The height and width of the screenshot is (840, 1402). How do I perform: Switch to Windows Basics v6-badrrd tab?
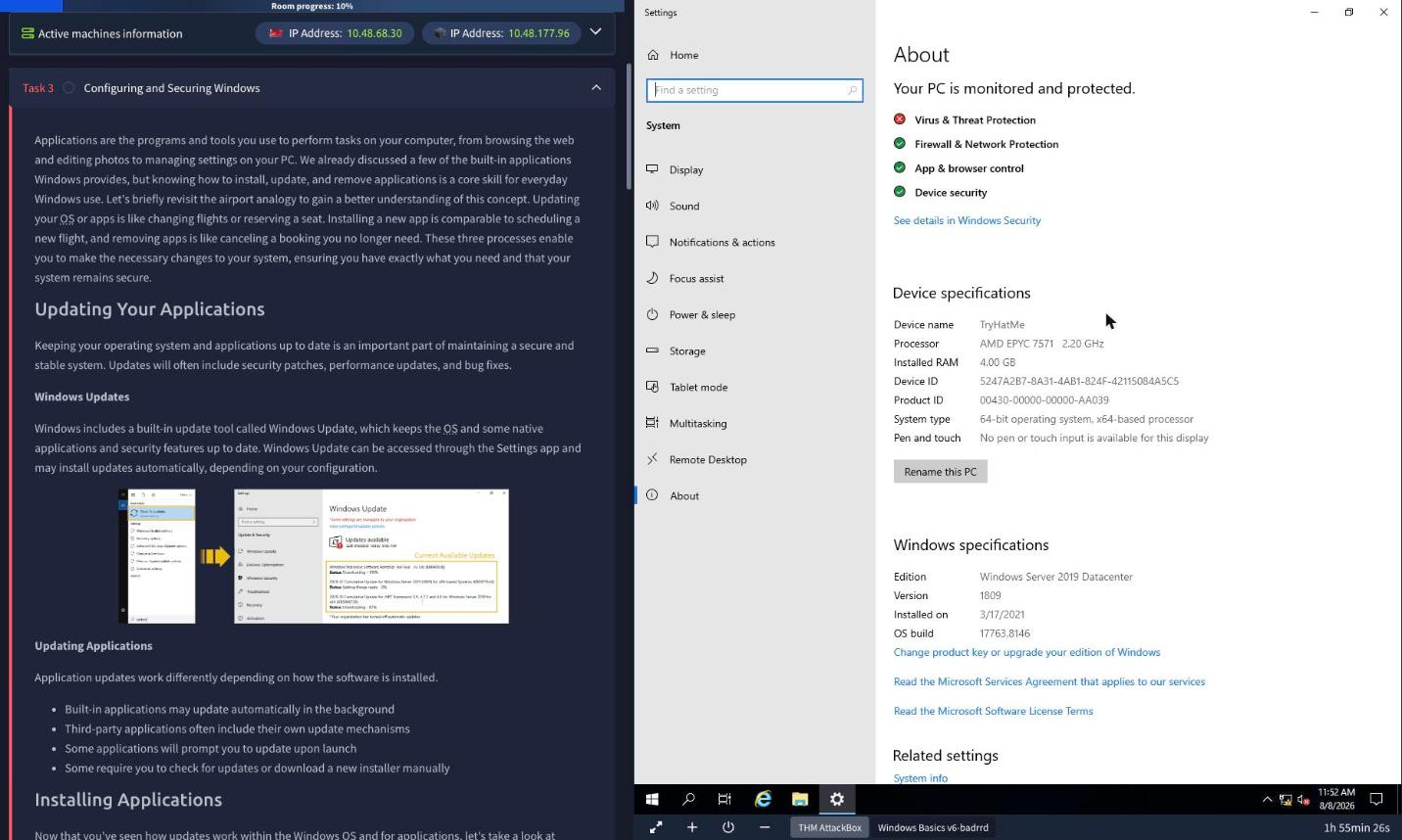933,827
